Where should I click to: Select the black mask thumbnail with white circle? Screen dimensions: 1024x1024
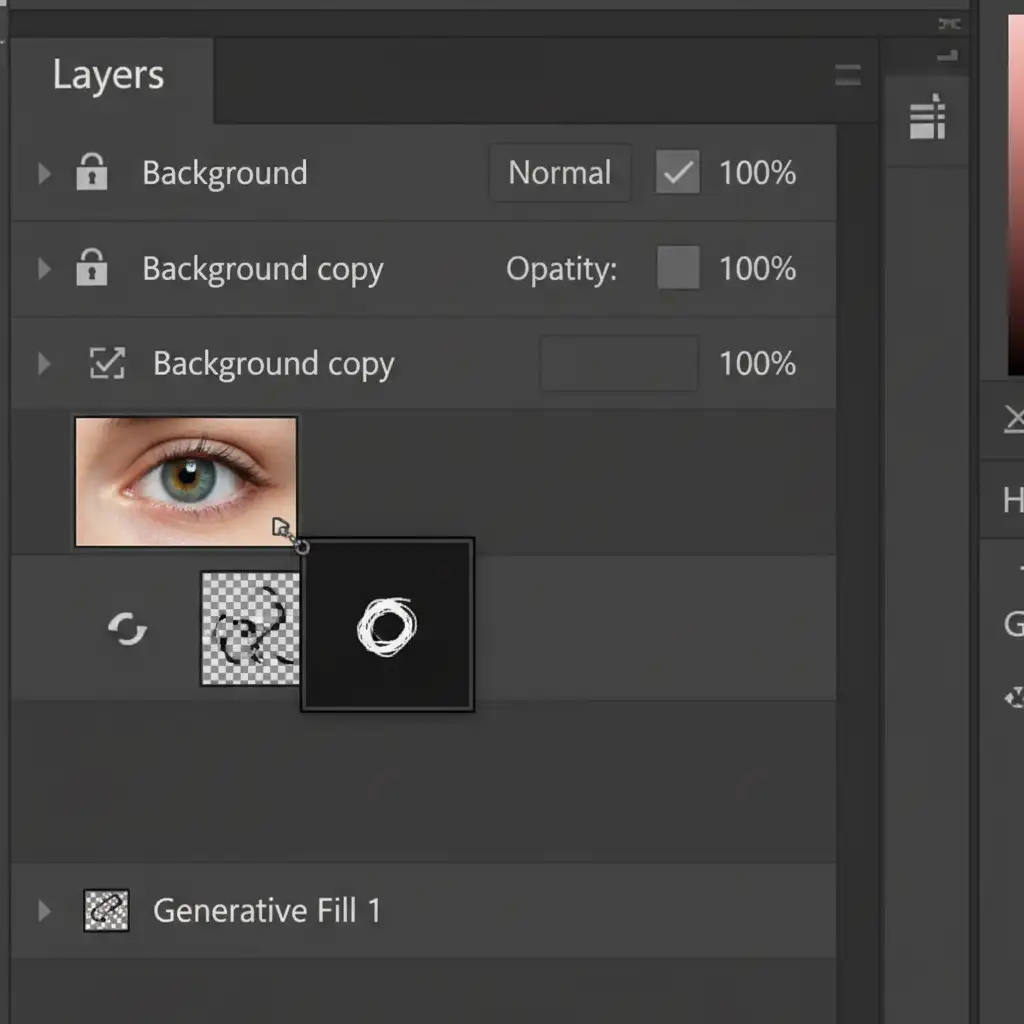(x=388, y=626)
